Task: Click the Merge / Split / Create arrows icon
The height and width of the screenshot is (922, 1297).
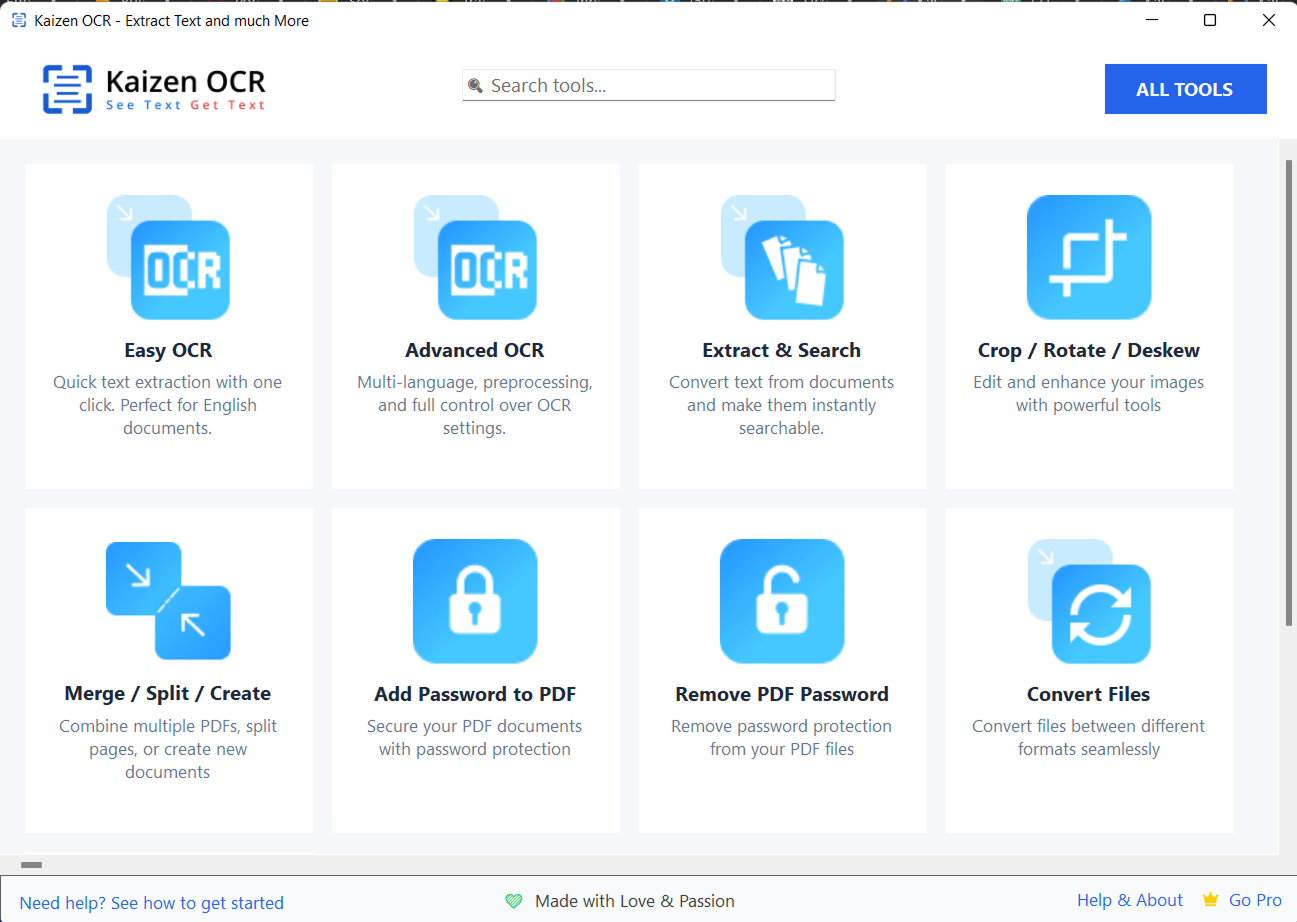Action: click(x=169, y=601)
